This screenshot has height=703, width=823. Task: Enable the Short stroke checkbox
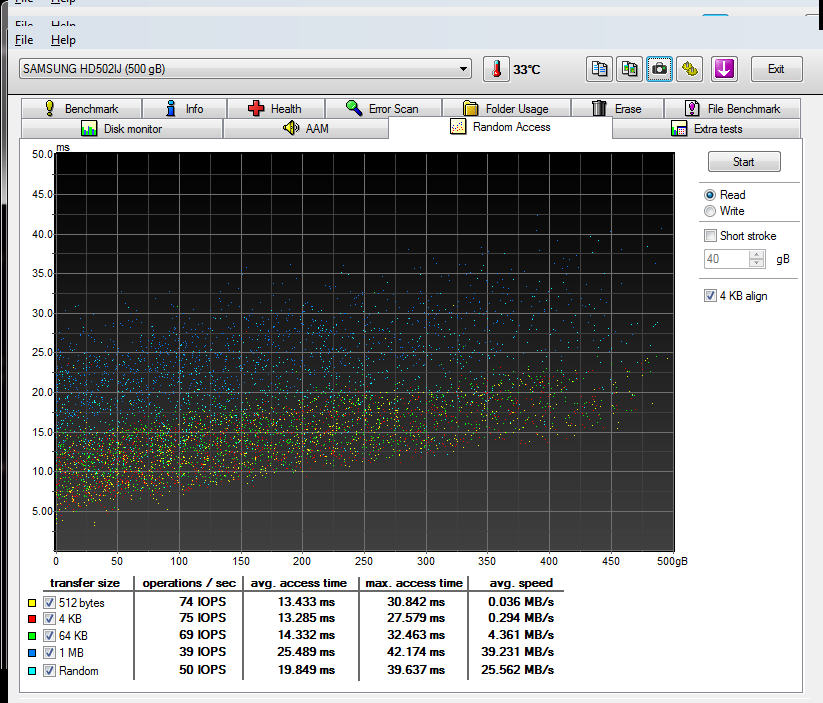(711, 236)
